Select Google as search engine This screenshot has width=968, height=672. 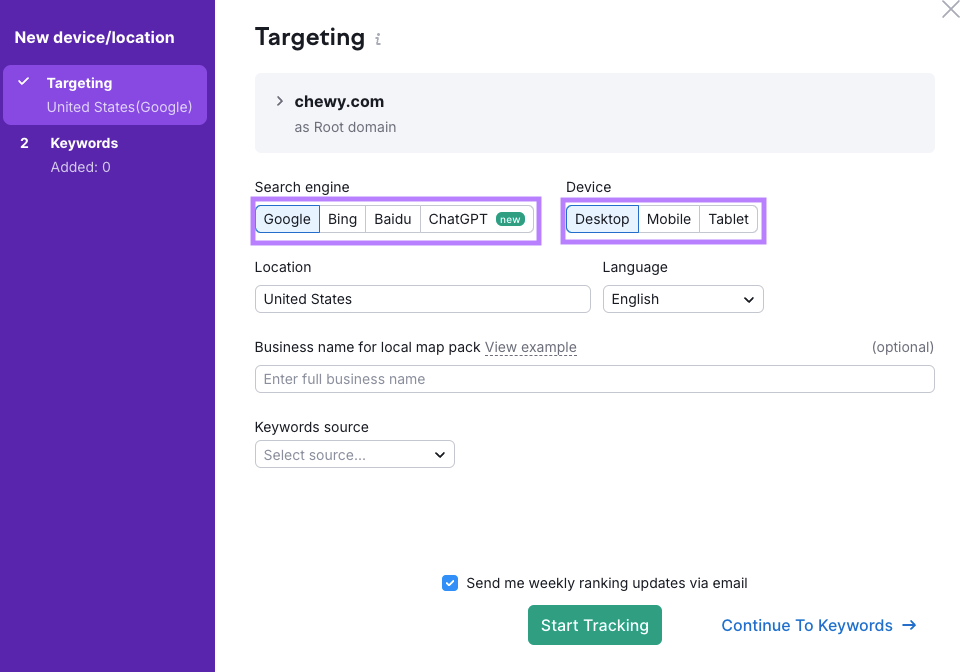pyautogui.click(x=287, y=219)
